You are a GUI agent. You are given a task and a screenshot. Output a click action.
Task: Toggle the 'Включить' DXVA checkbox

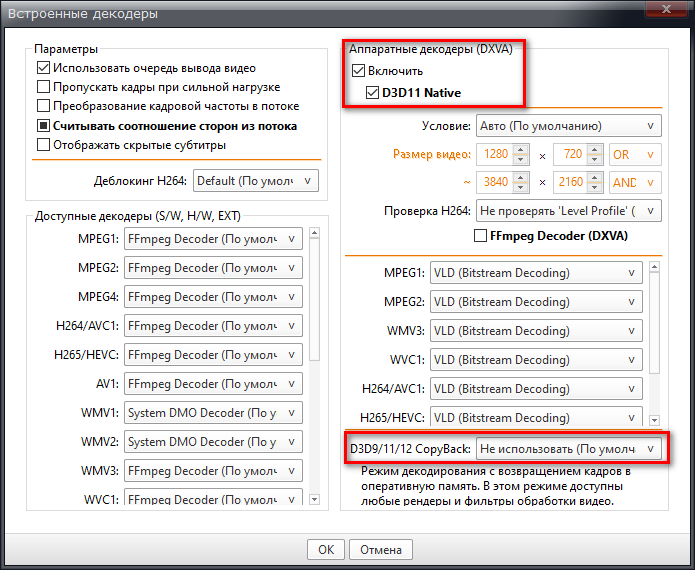coord(358,70)
